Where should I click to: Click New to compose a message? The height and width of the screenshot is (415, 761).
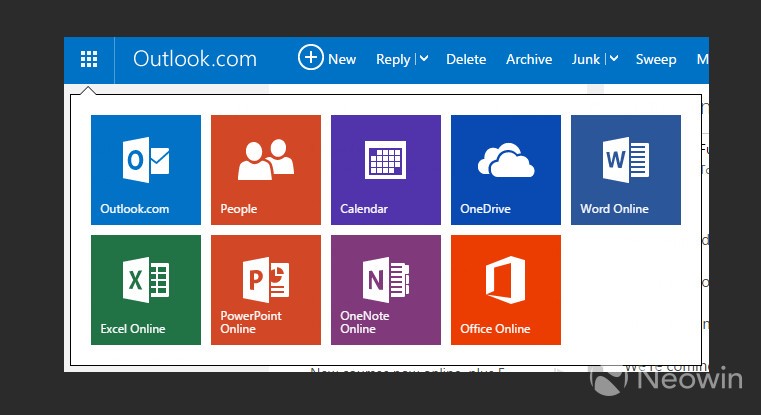click(327, 59)
